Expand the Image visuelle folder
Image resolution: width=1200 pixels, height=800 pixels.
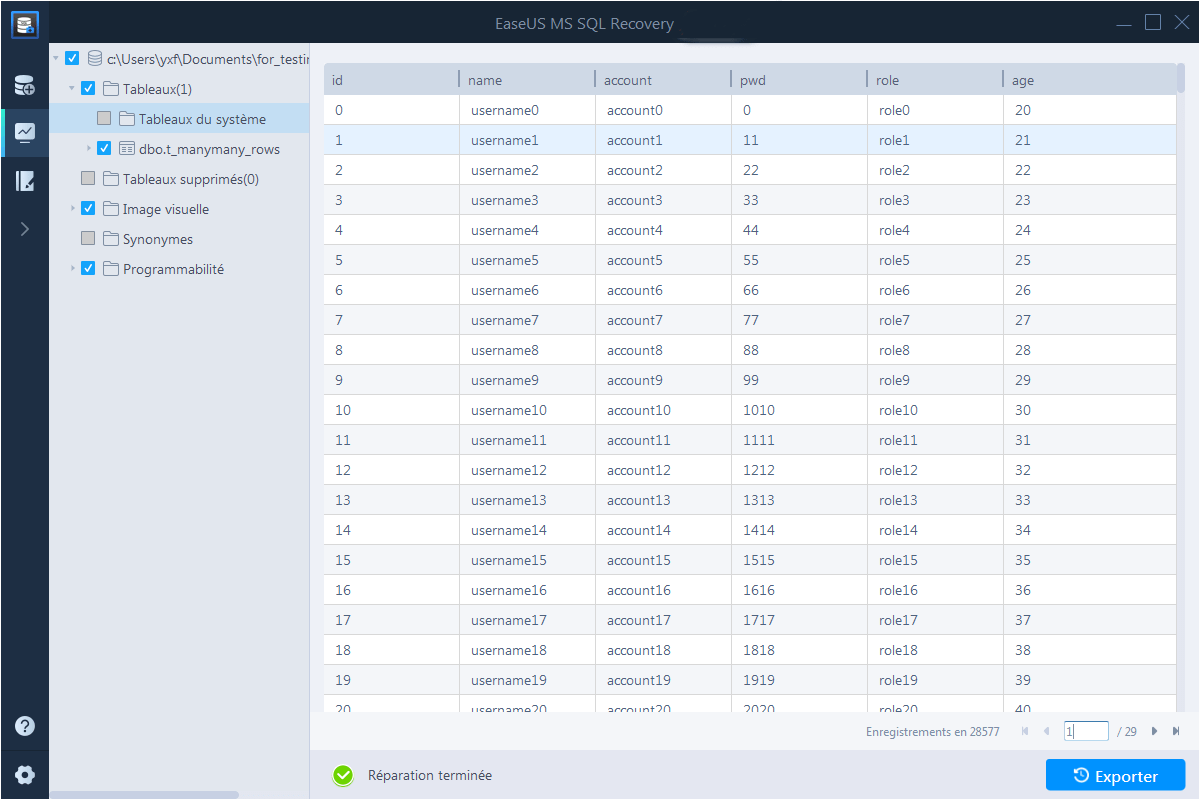72,209
